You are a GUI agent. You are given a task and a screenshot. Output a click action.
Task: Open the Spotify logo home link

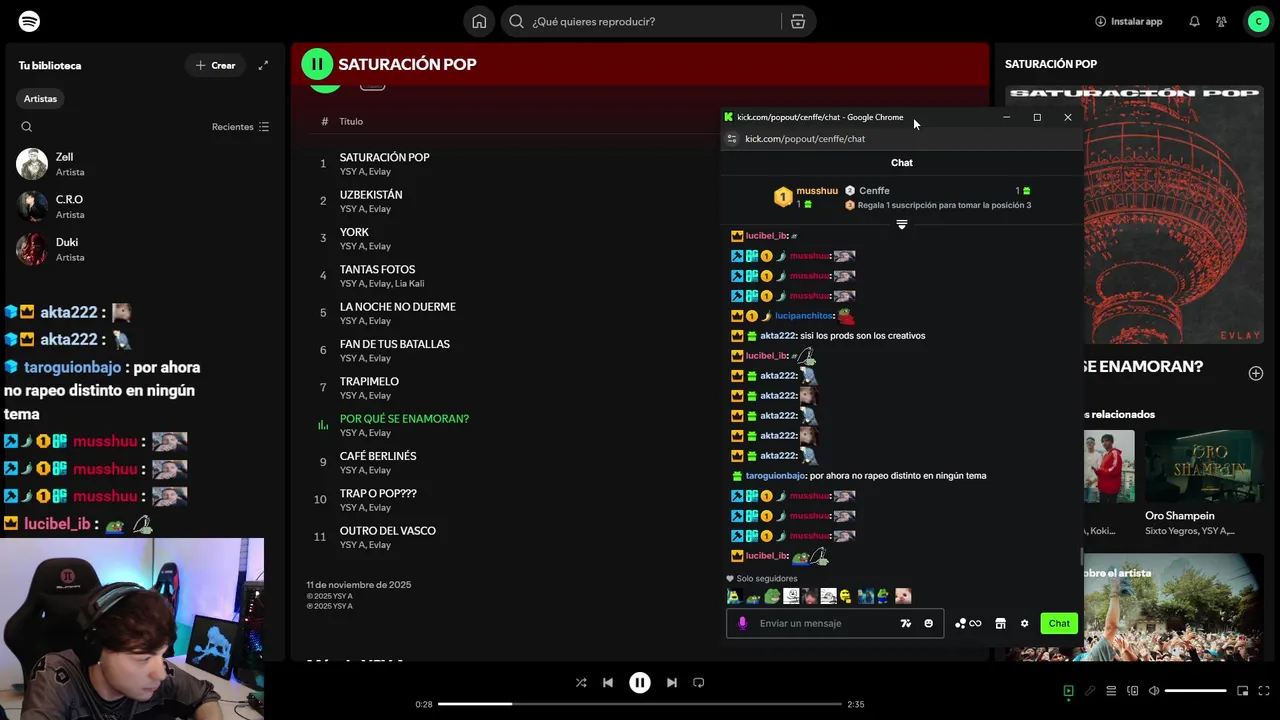[29, 21]
